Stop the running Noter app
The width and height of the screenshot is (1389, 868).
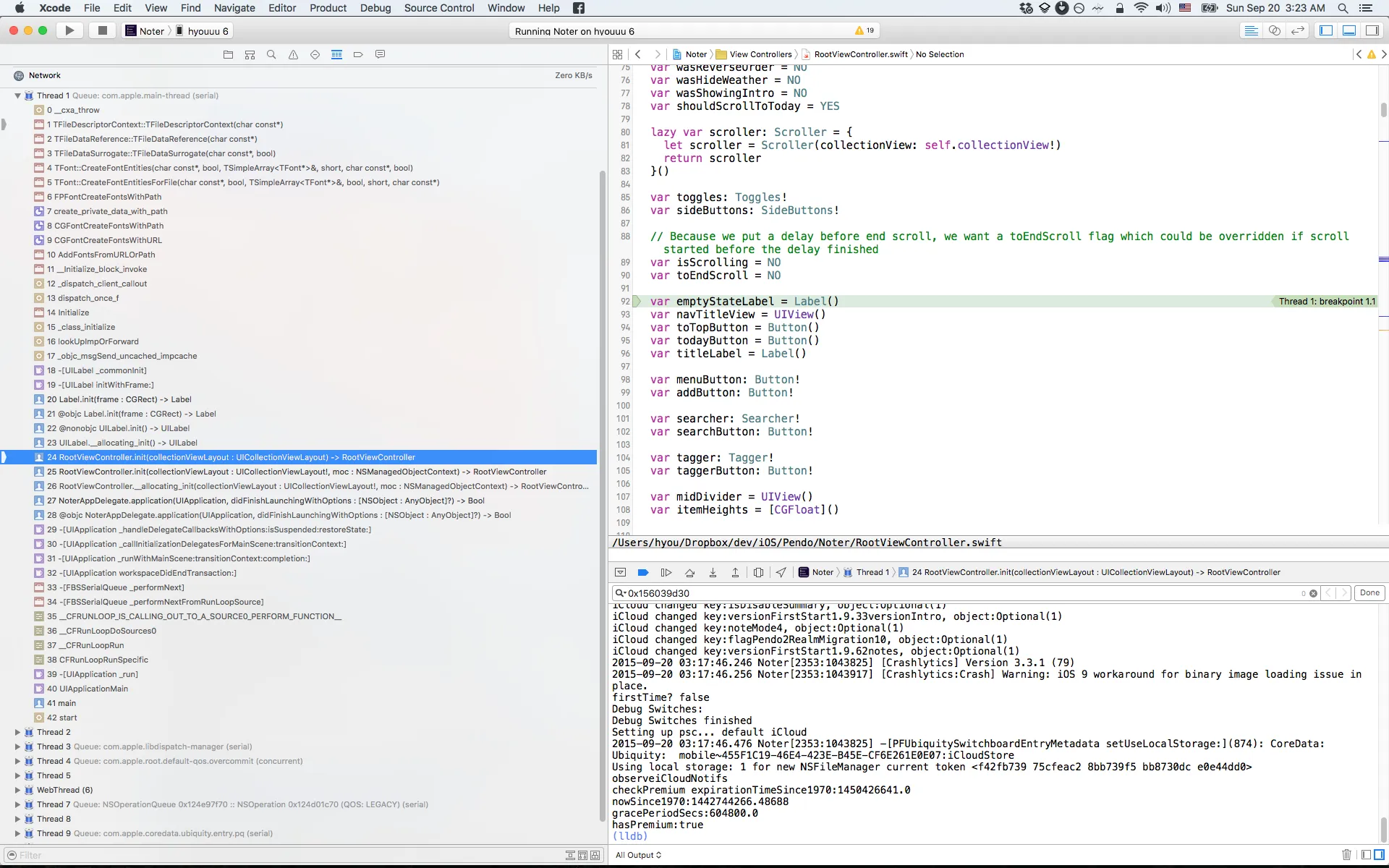[x=102, y=30]
